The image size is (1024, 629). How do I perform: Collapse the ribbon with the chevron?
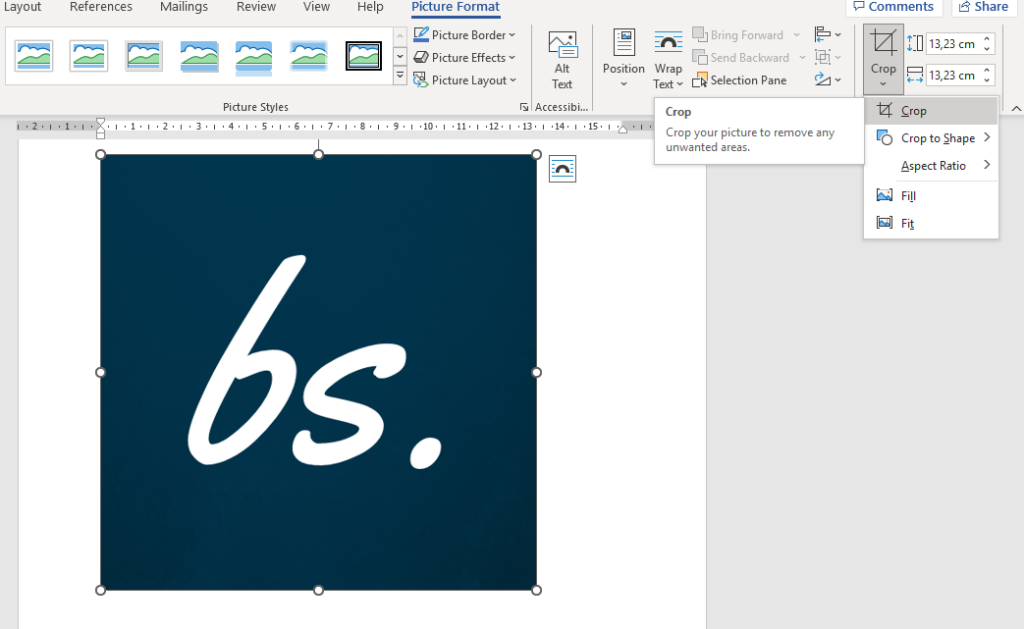point(1016,109)
